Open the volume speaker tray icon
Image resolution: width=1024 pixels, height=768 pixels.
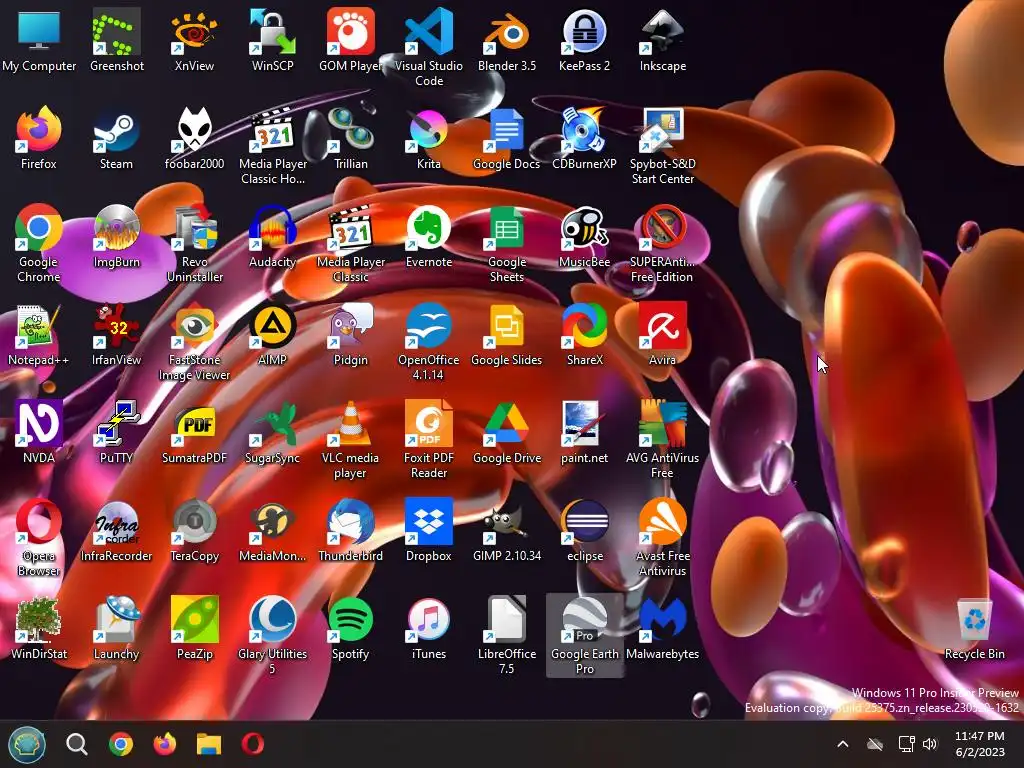pos(930,744)
